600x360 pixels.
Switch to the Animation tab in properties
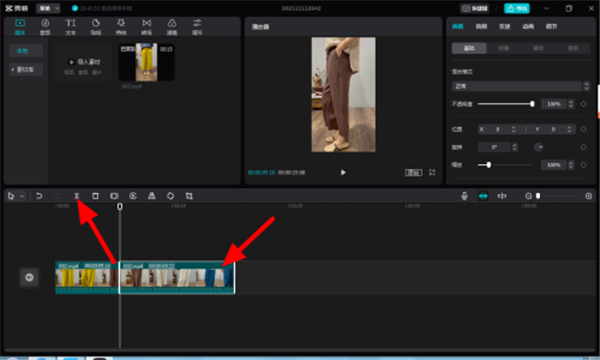click(x=528, y=26)
